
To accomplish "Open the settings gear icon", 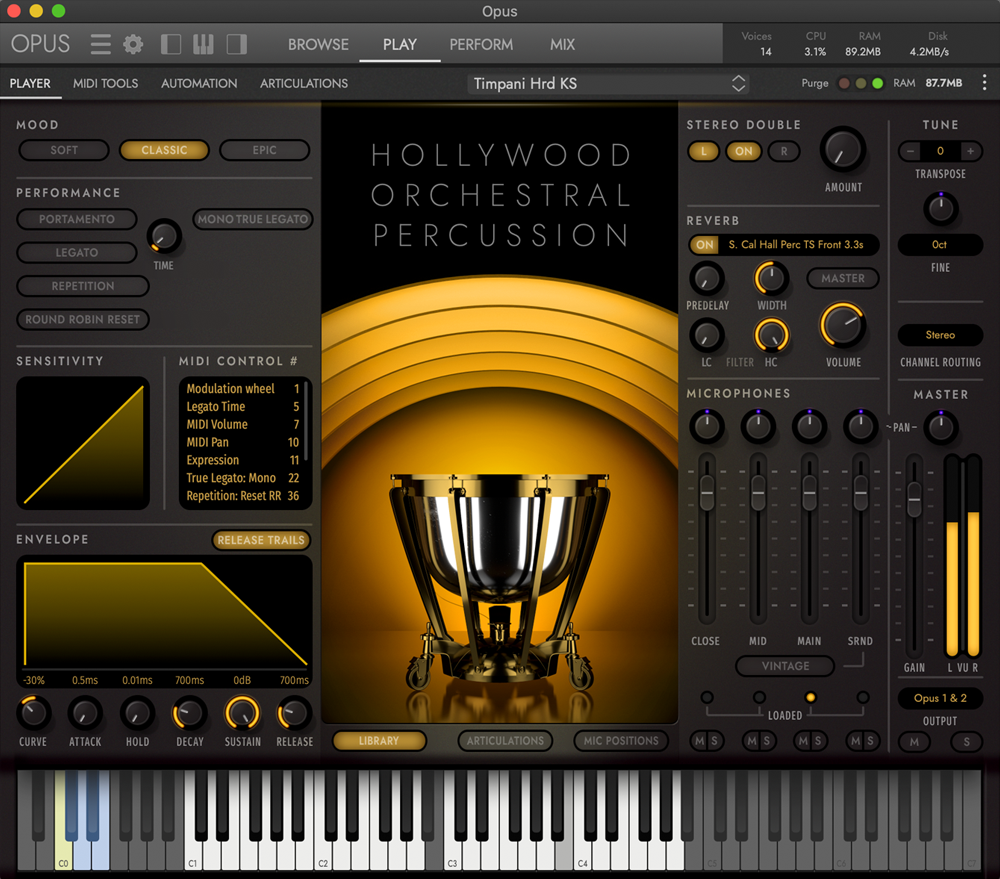I will 132,43.
